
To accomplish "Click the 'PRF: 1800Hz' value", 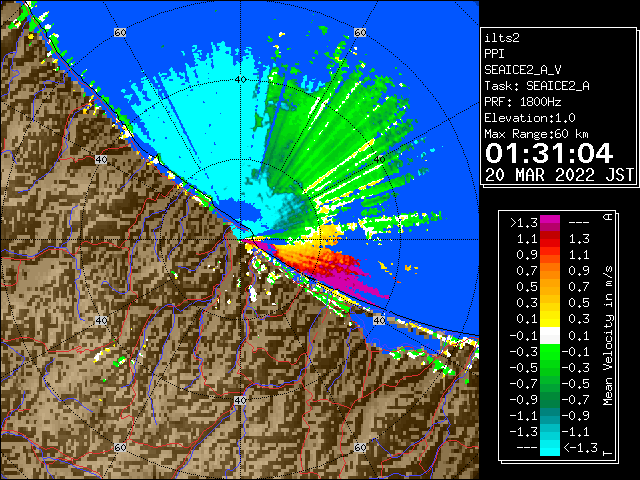I will (523, 102).
